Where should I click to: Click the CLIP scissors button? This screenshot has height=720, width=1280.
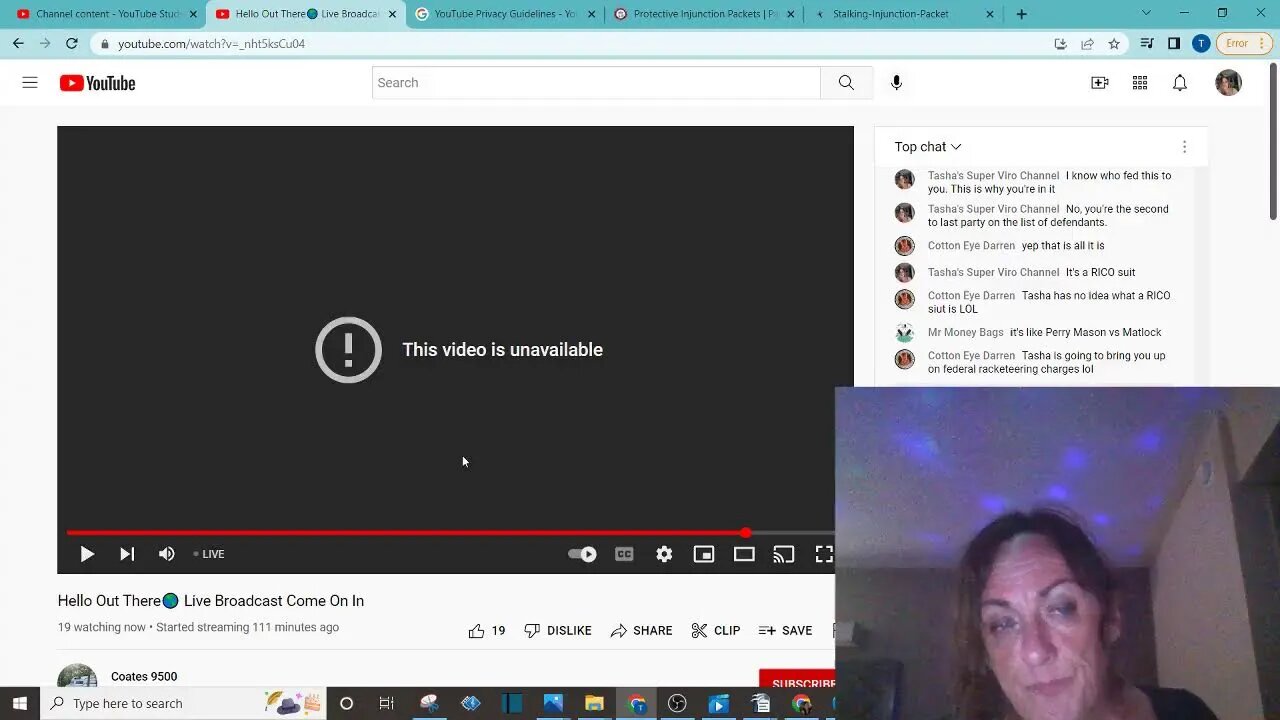pos(715,631)
